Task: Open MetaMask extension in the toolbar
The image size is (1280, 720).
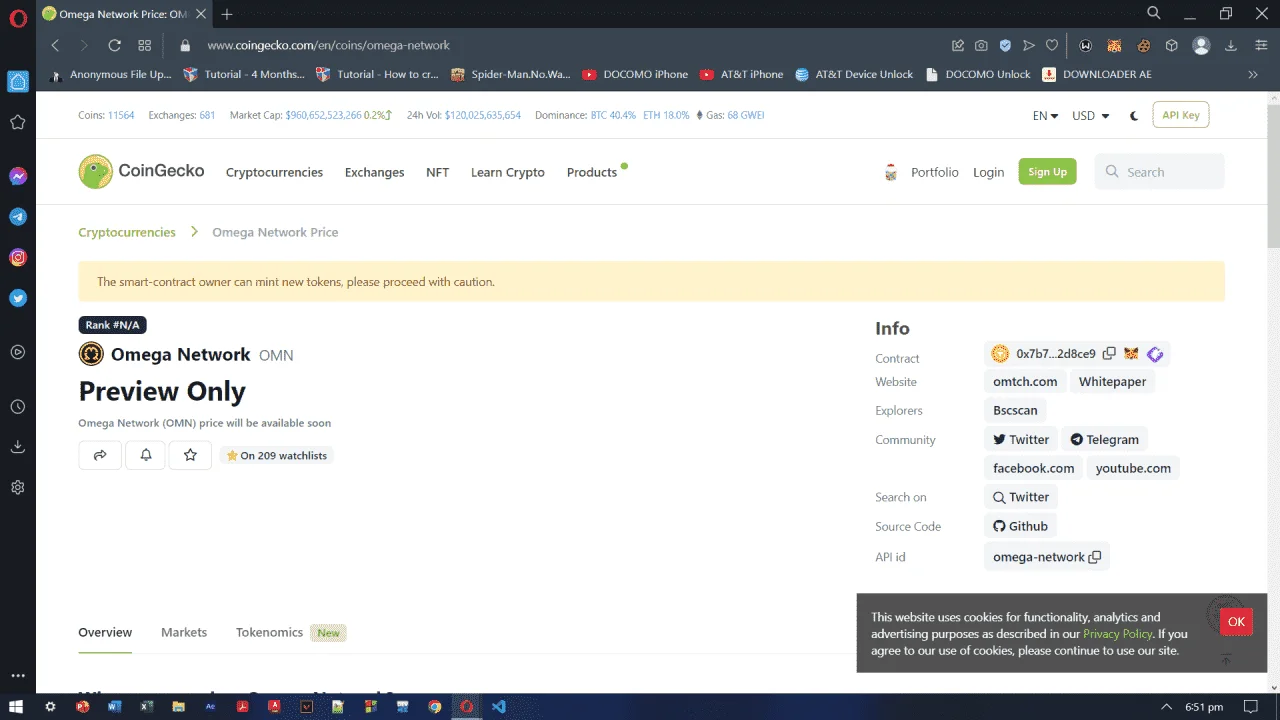Action: click(1114, 45)
